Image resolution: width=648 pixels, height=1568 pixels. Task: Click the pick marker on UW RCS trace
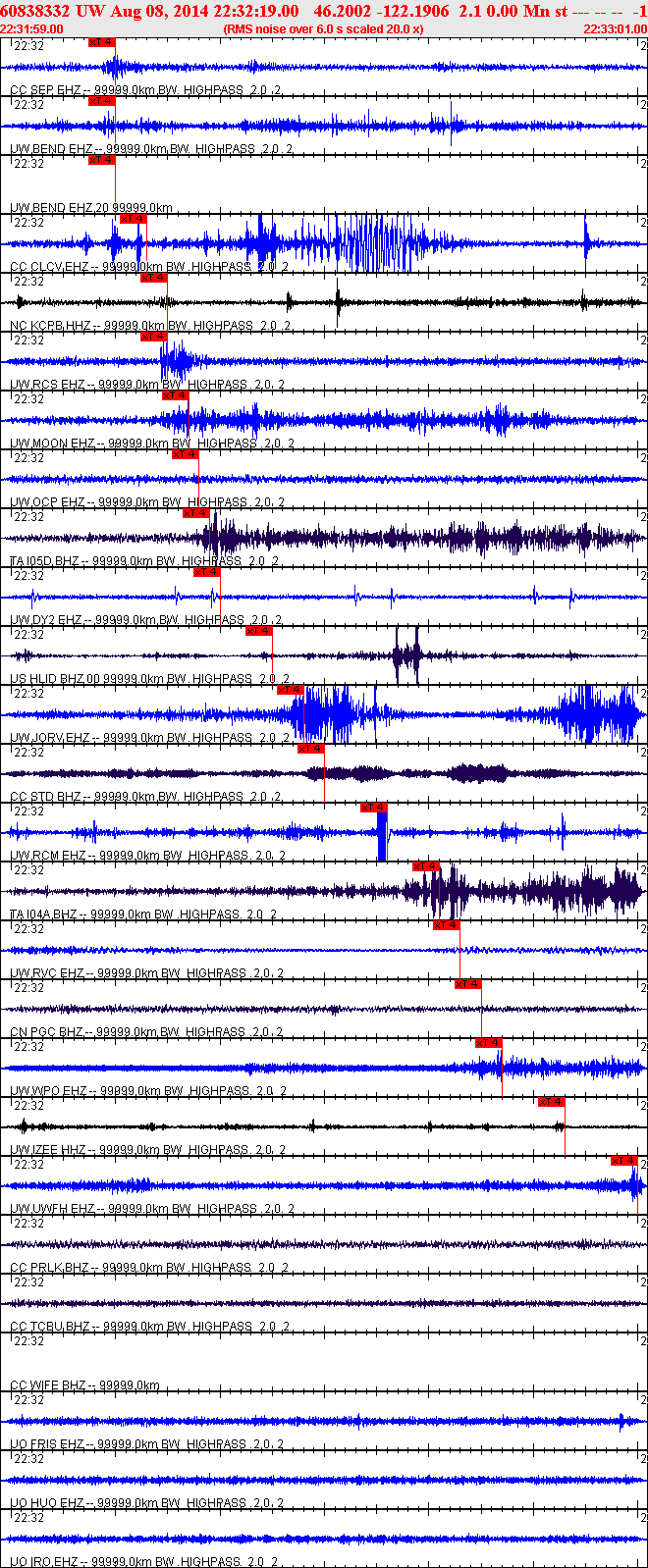(154, 337)
